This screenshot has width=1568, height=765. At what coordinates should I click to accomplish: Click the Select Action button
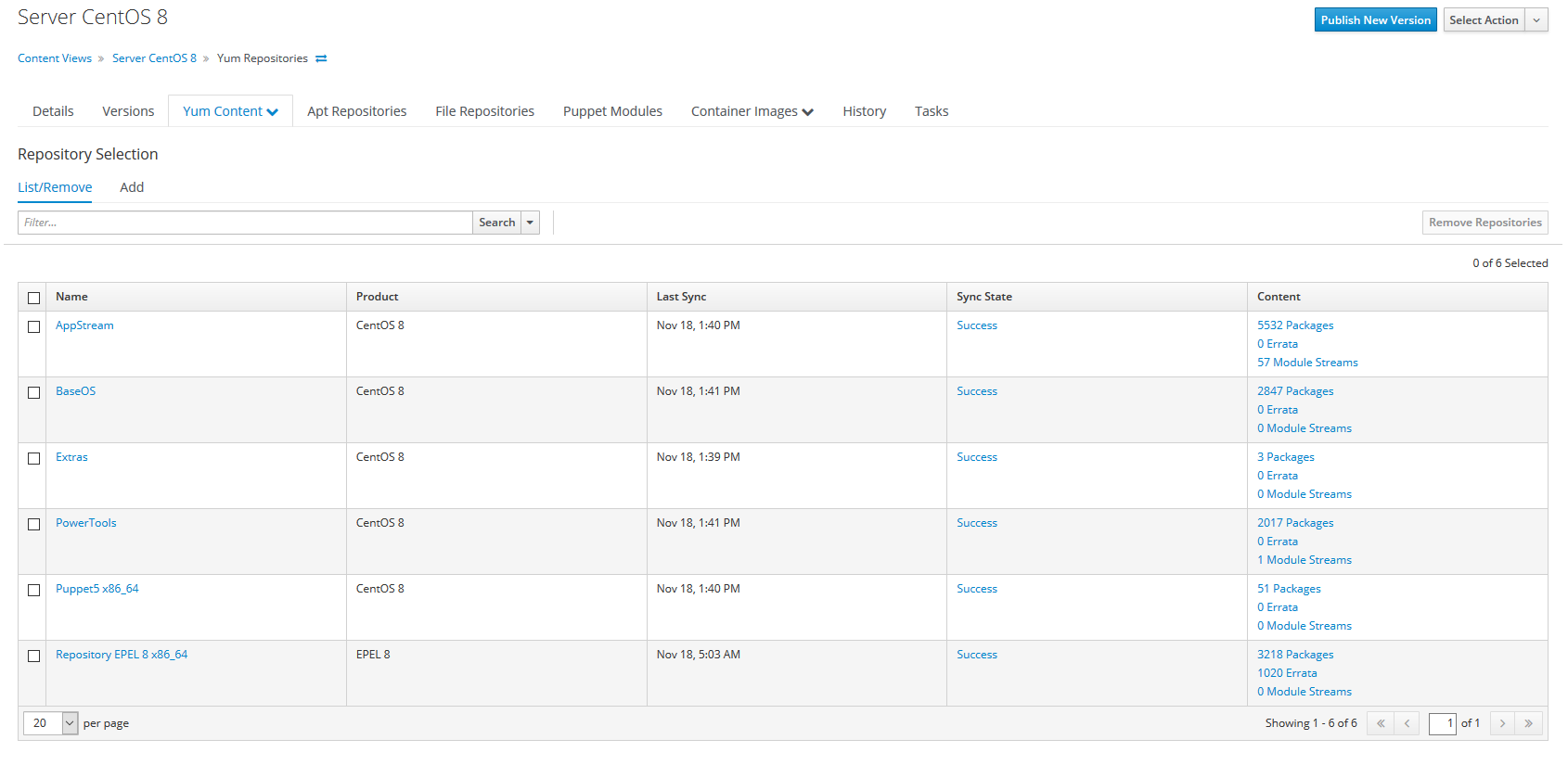click(1484, 20)
